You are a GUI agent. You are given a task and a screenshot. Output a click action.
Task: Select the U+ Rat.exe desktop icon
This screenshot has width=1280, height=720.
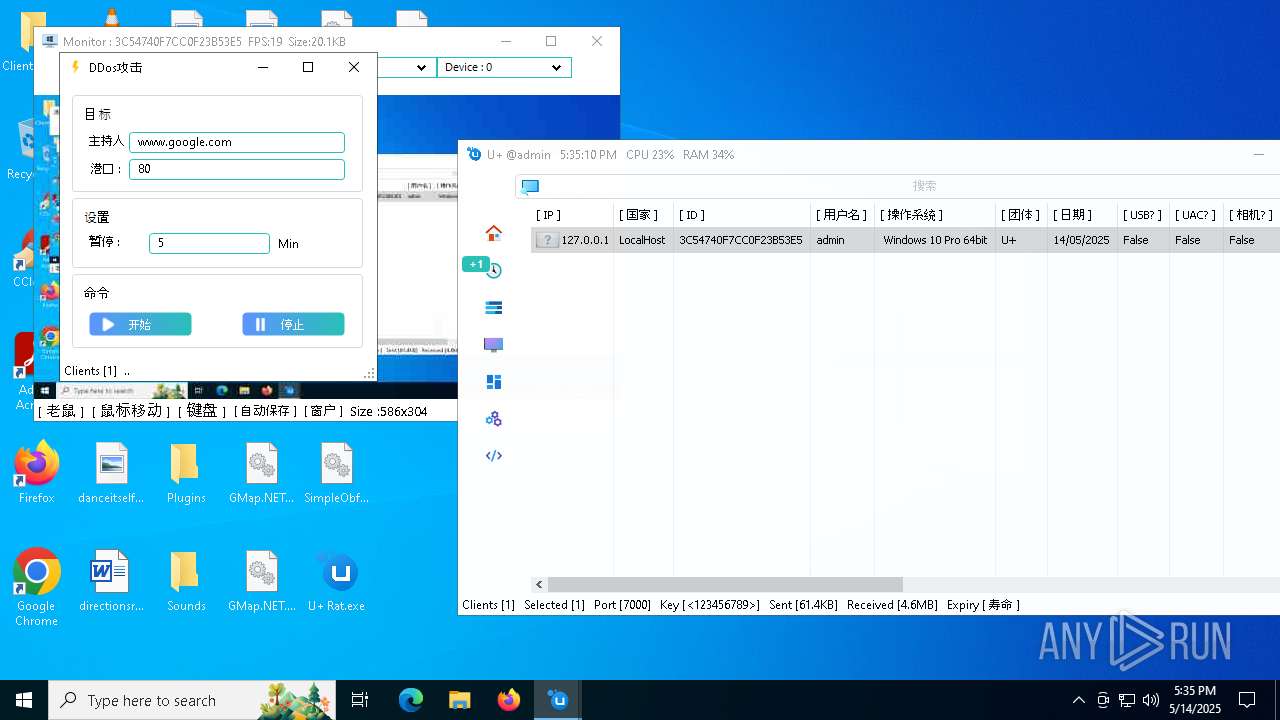tap(337, 582)
